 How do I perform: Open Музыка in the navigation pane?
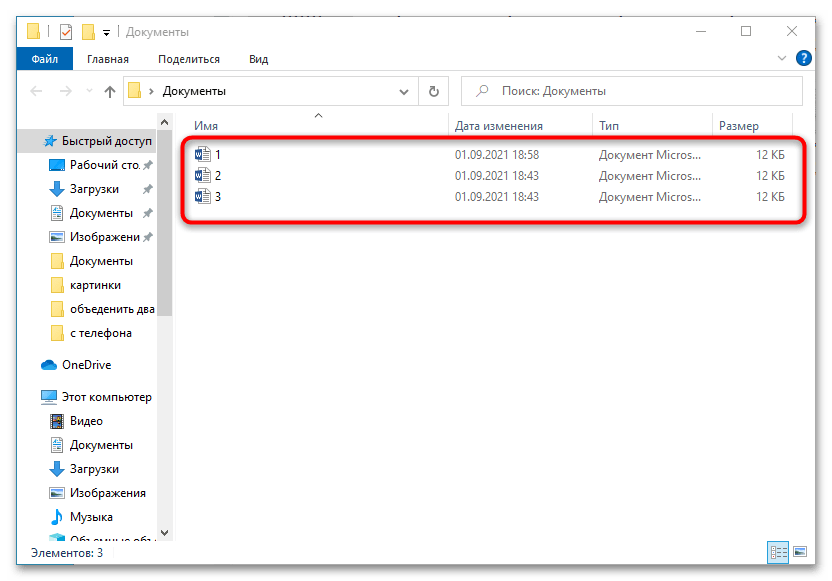click(90, 517)
